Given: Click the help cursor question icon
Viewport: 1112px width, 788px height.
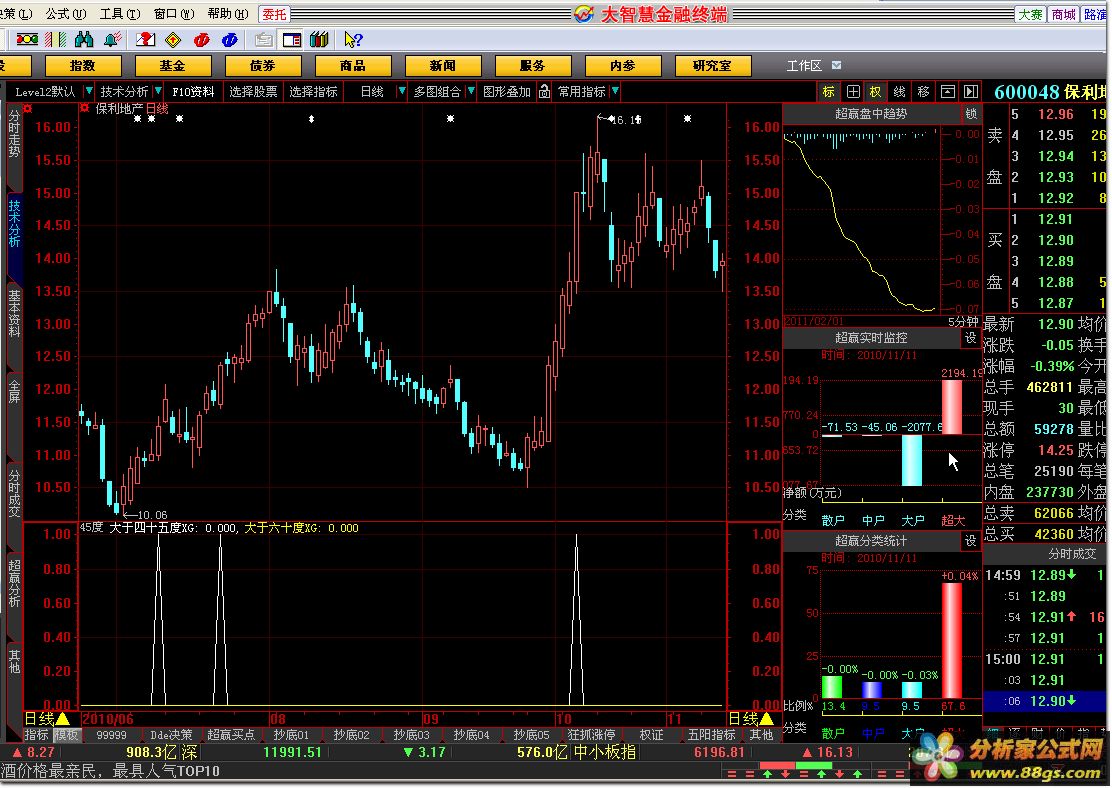Looking at the screenshot, I should [x=352, y=40].
